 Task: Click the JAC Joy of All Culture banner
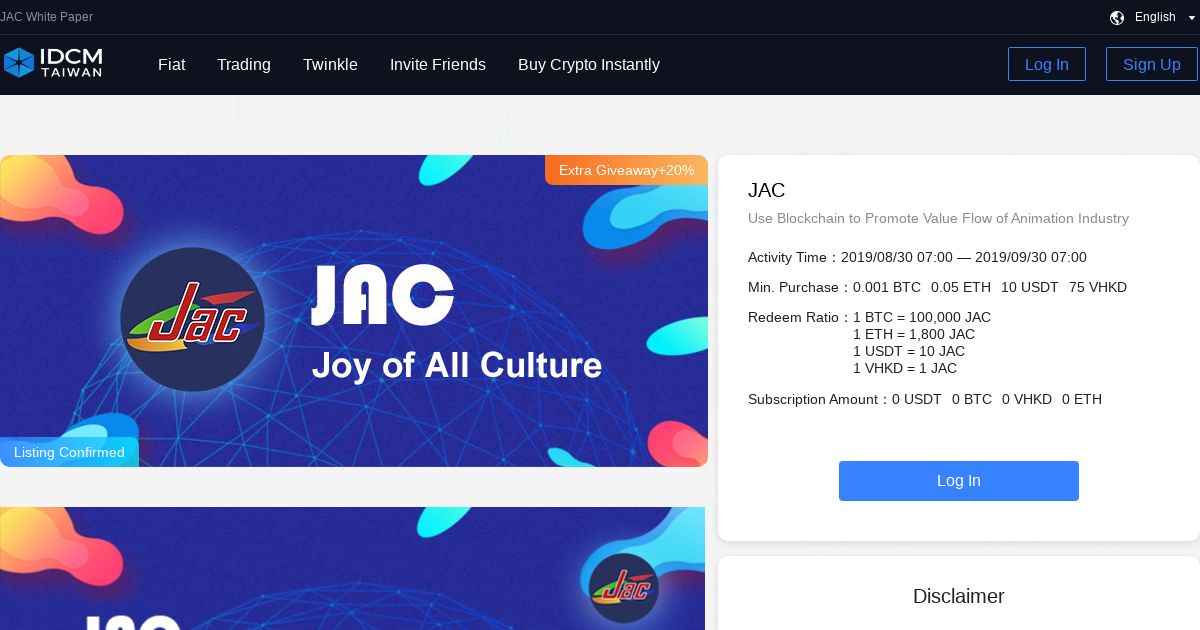click(354, 311)
